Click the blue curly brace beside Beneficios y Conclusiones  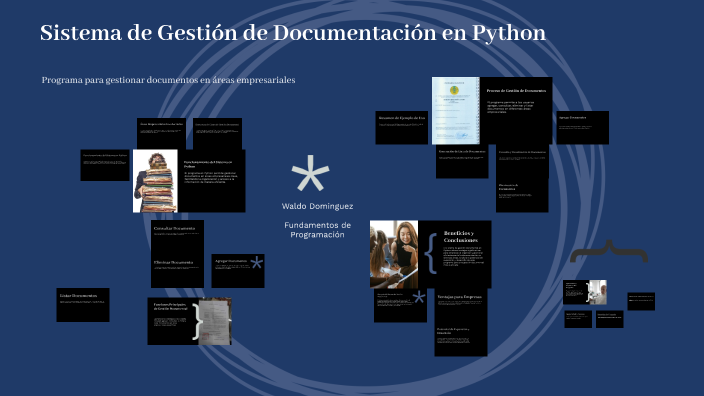click(x=431, y=253)
